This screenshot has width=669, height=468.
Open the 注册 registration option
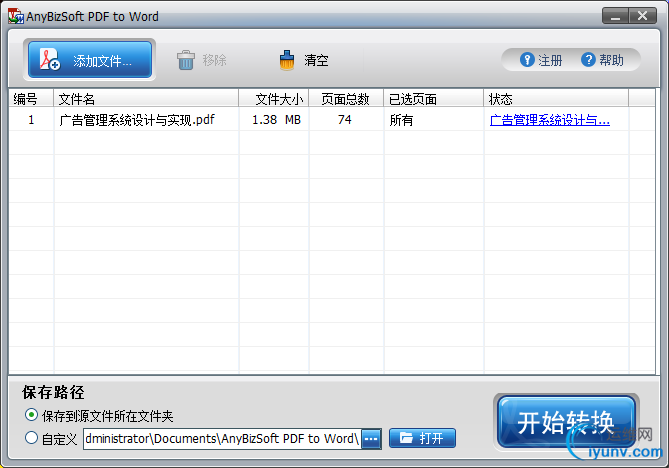541,60
